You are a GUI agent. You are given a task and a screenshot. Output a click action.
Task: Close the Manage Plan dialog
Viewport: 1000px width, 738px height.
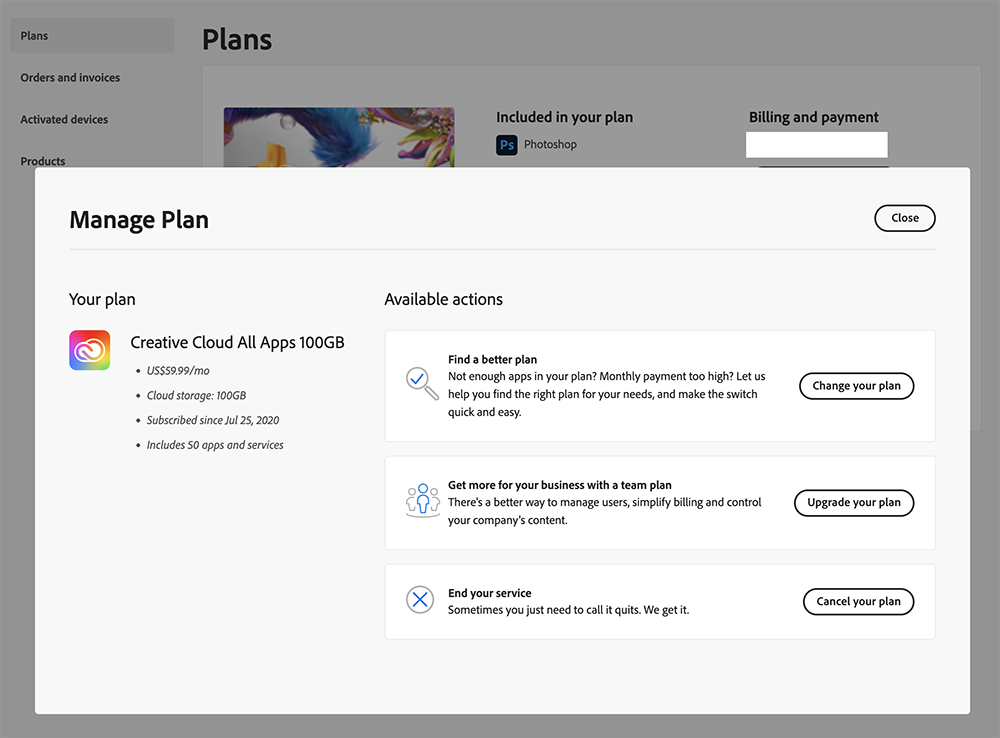[904, 218]
